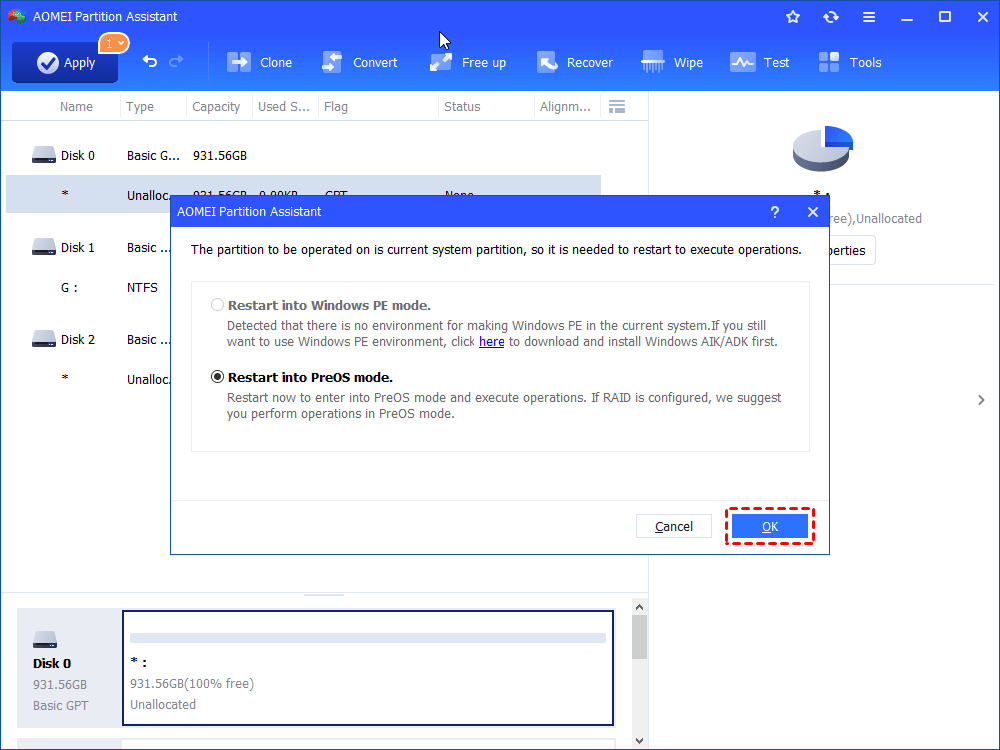The width and height of the screenshot is (1000, 750).
Task: Open the Convert menu
Action: [x=360, y=62]
